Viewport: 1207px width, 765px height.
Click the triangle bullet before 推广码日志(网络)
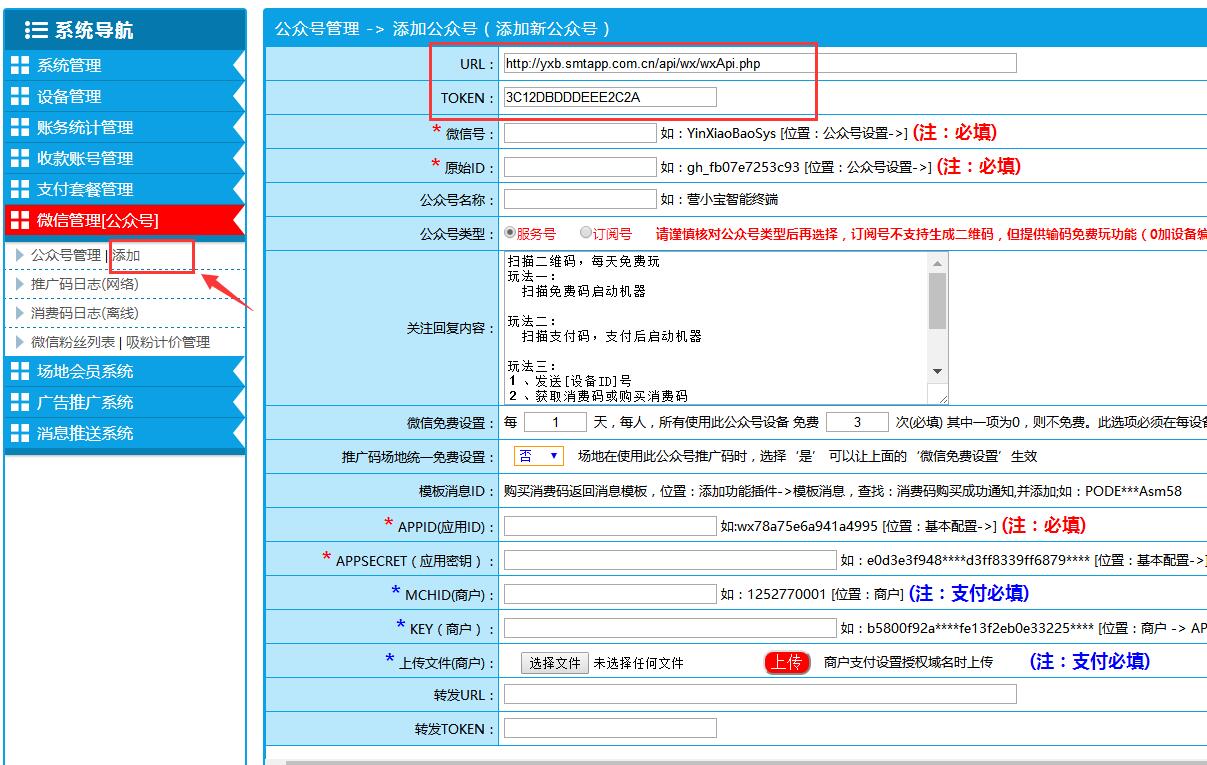pos(19,284)
